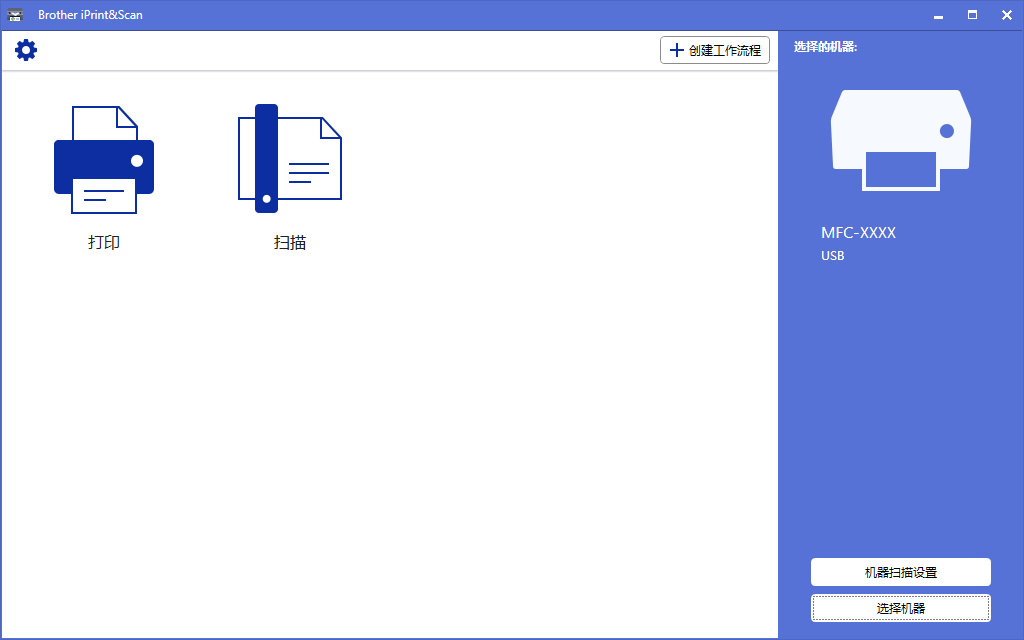Click the Brother iPrint&Scan title text

(x=90, y=15)
